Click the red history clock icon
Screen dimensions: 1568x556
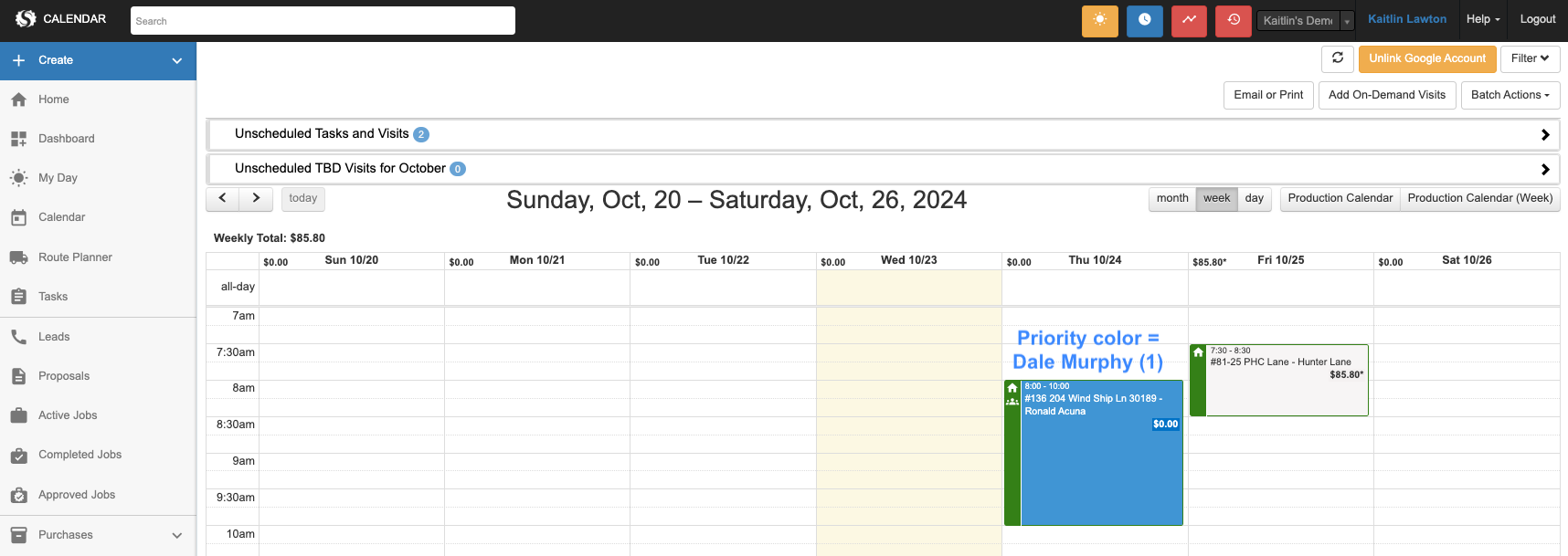click(1234, 20)
